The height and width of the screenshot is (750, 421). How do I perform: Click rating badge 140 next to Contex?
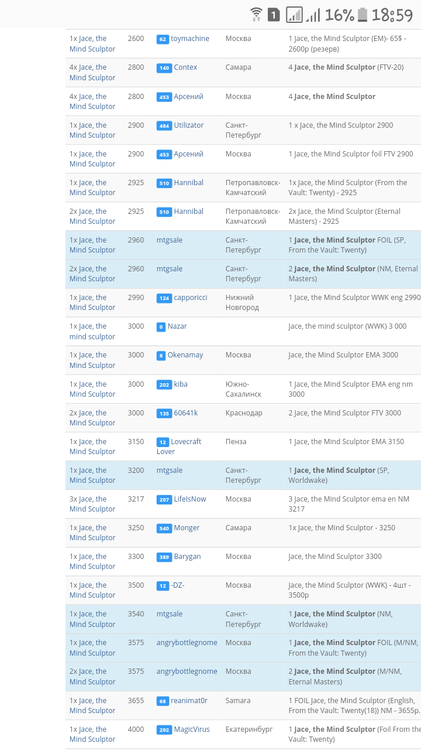(x=164, y=68)
